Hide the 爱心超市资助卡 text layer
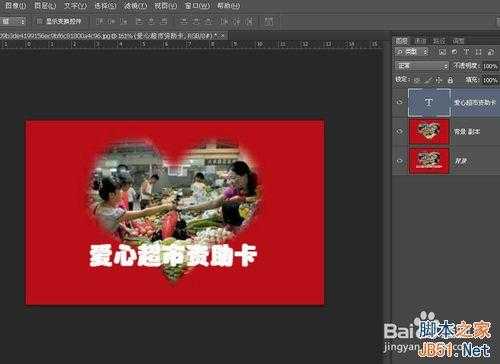The width and height of the screenshot is (500, 364). coord(399,102)
